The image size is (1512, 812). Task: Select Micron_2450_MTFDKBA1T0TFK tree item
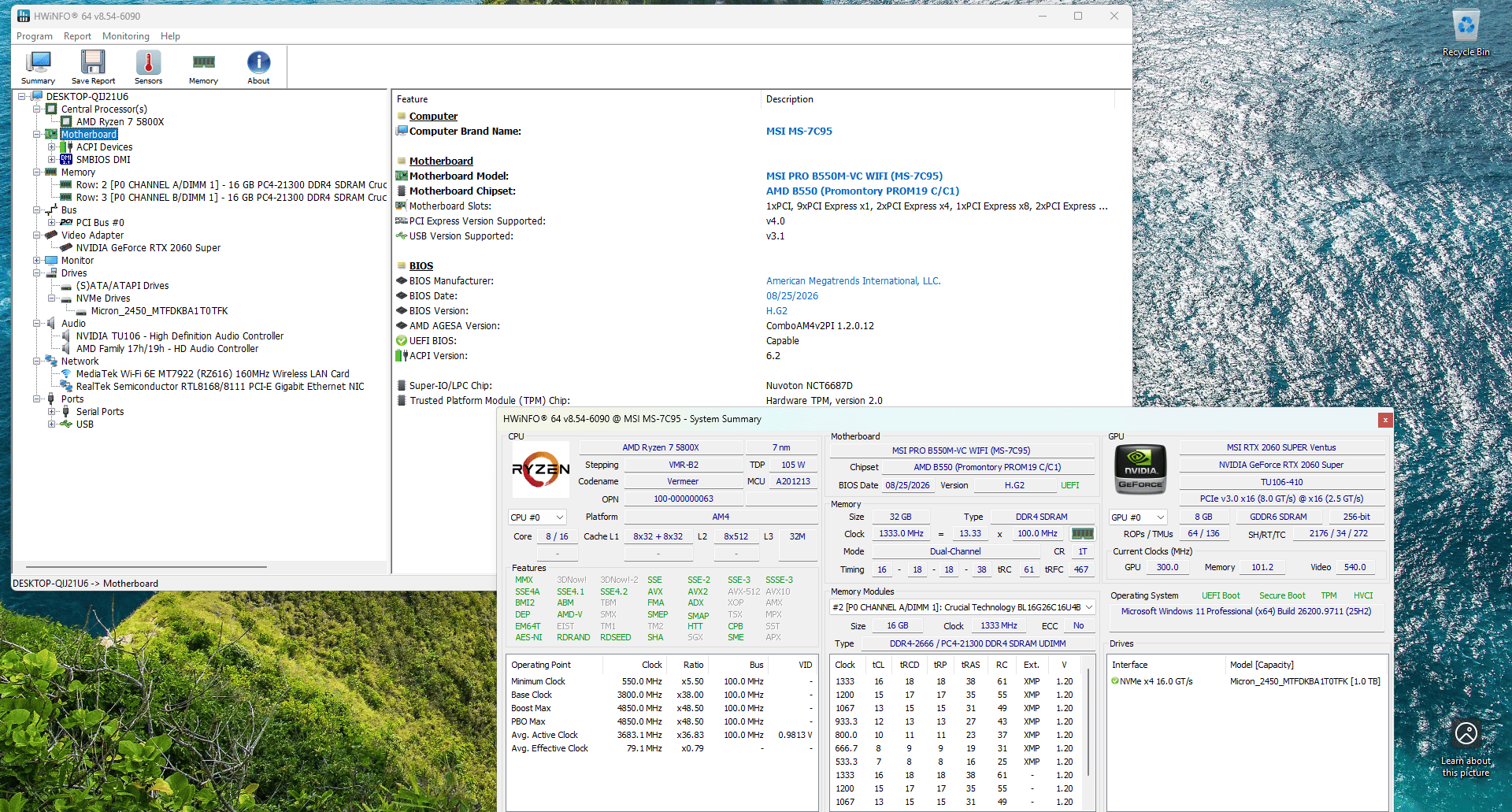tap(159, 311)
